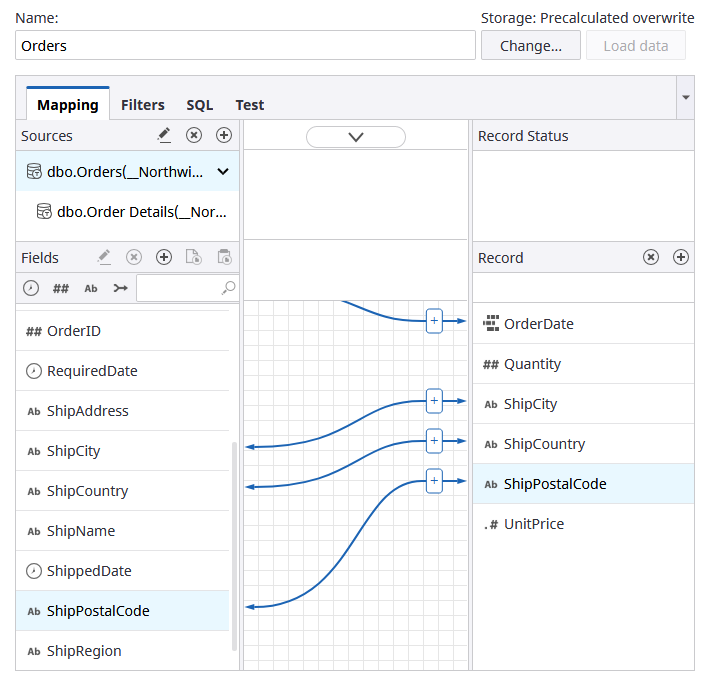Toggle the numeric ## field type filter
The image size is (720, 678).
(61, 288)
